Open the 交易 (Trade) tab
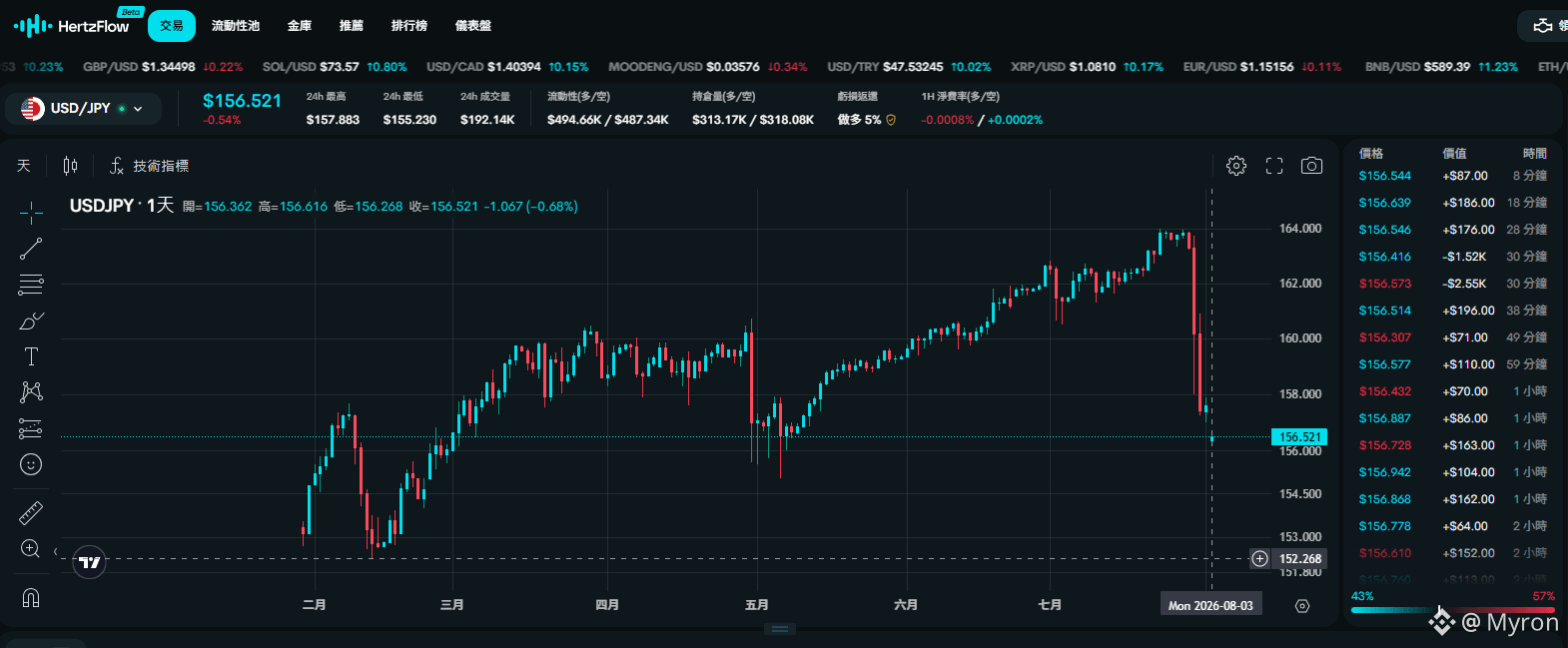The image size is (1568, 648). coord(172,26)
